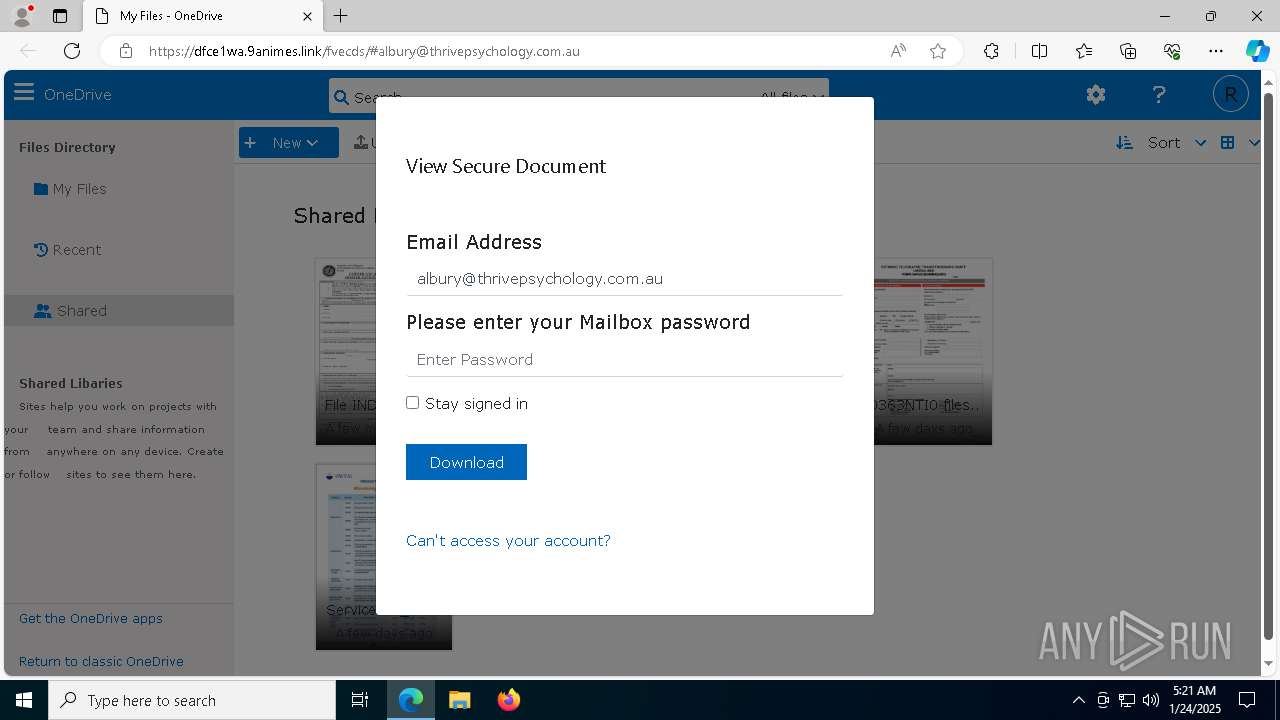Click the browser address bar URL
This screenshot has height=720, width=1280.
[364, 51]
